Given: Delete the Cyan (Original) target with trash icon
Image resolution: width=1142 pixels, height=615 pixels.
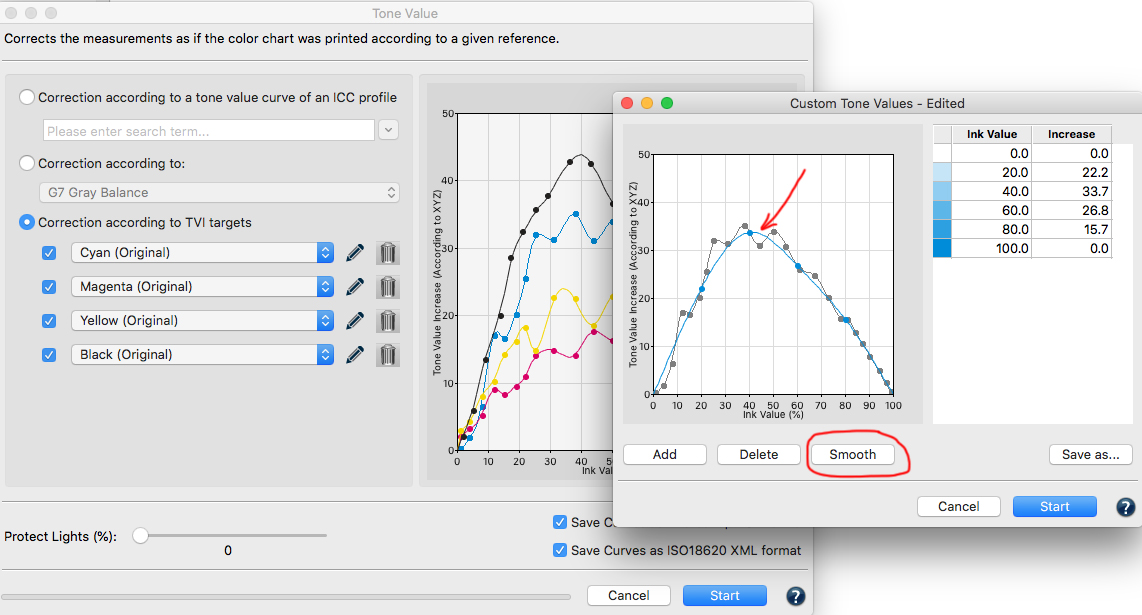Looking at the screenshot, I should click(x=388, y=253).
